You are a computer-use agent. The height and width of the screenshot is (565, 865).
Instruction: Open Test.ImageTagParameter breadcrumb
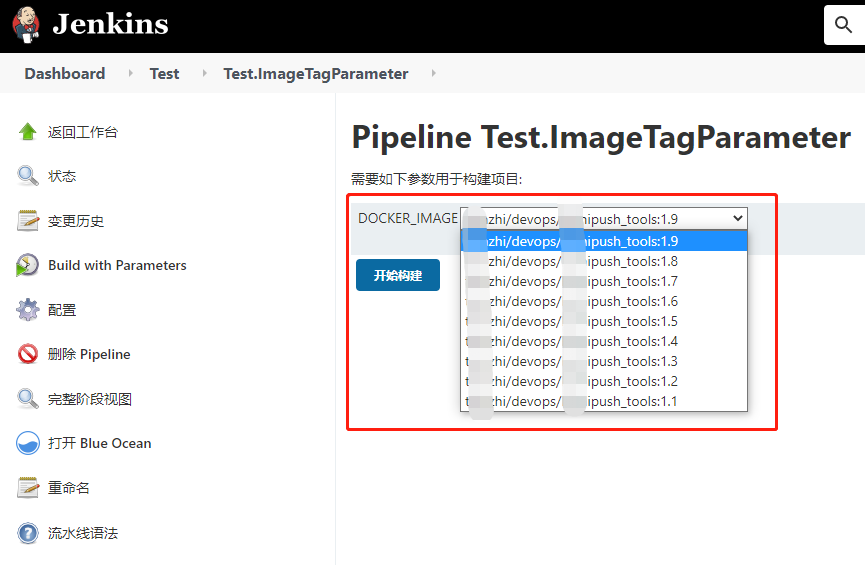point(316,73)
